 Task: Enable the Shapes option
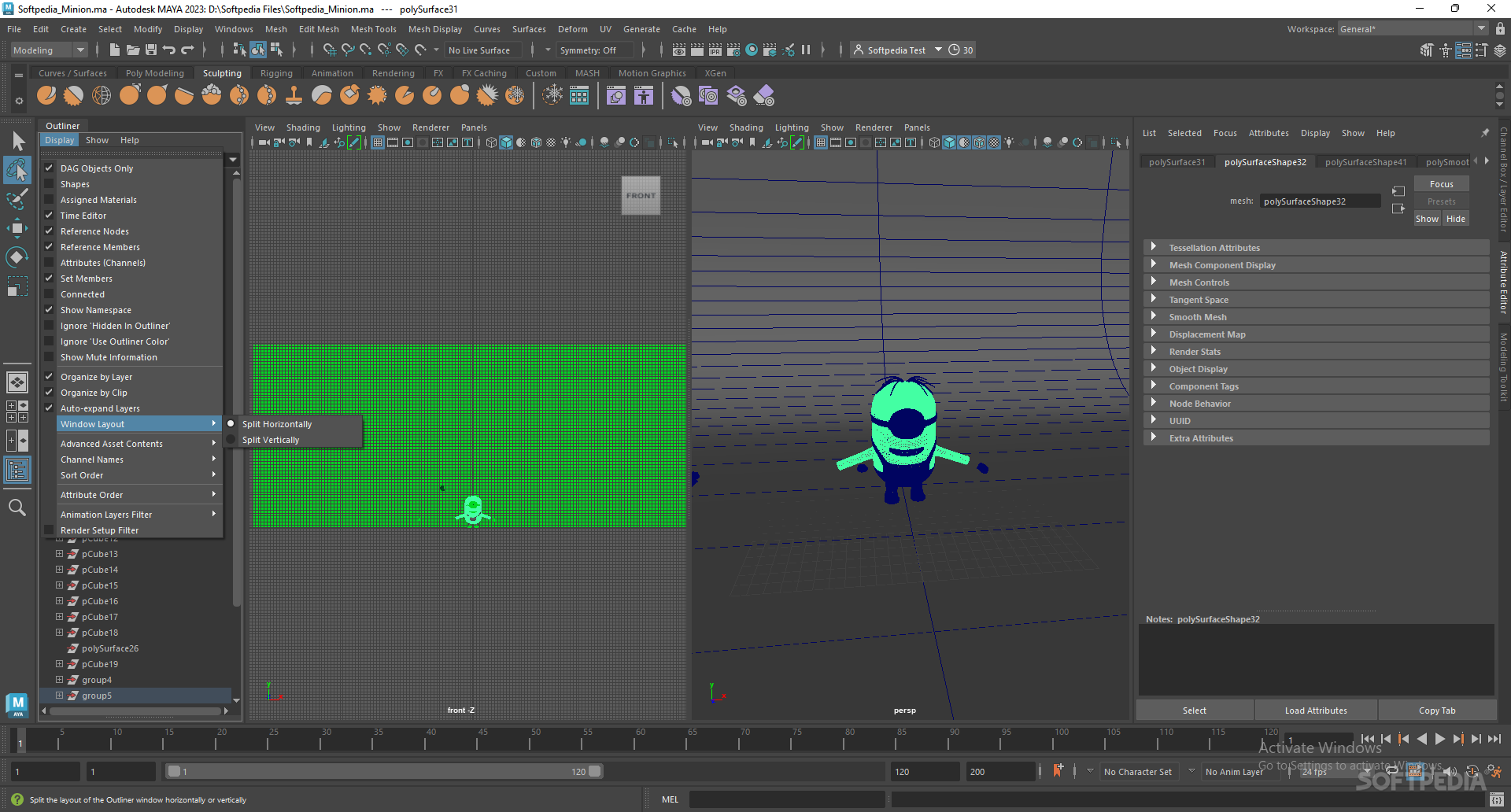pos(49,184)
